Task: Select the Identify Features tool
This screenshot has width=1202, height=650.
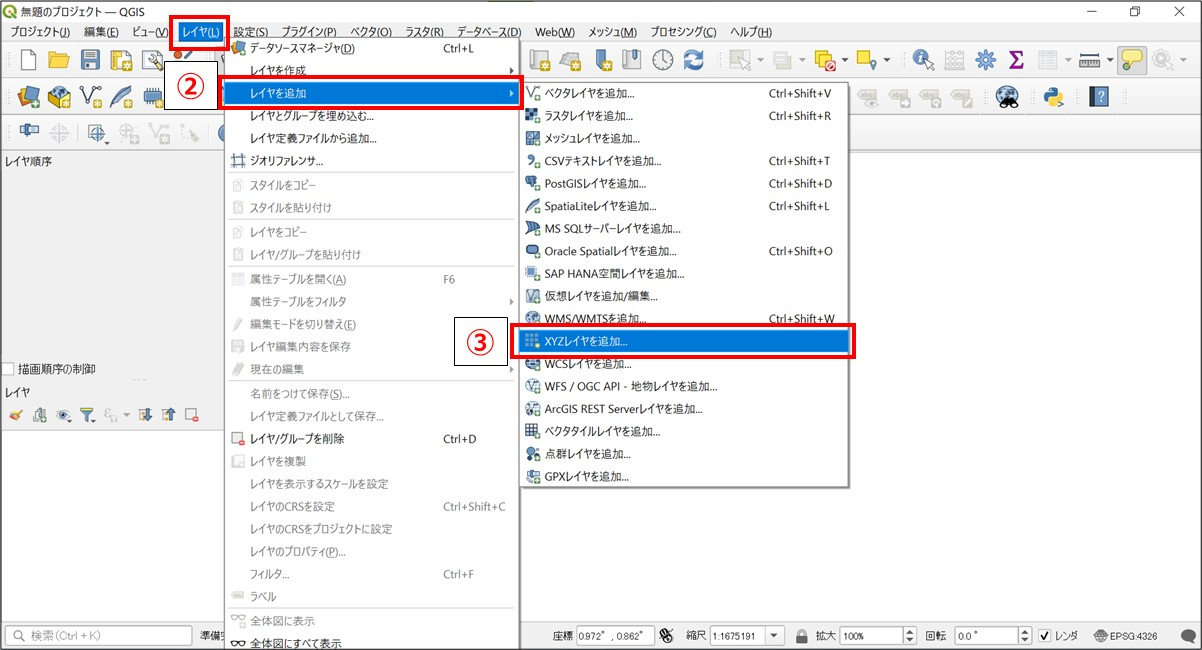Action: pos(923,60)
